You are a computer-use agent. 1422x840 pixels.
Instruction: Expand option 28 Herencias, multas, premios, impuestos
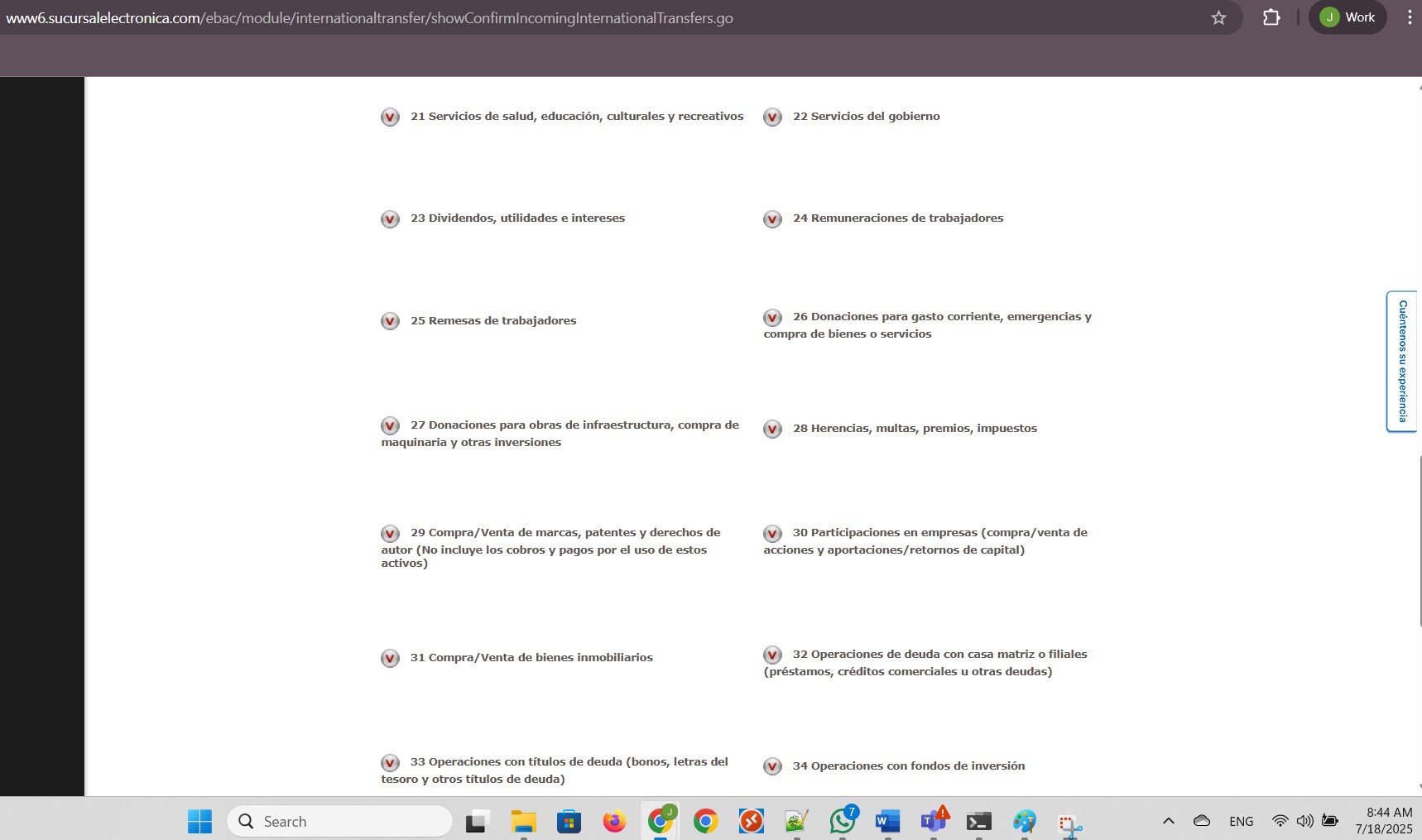tap(772, 429)
